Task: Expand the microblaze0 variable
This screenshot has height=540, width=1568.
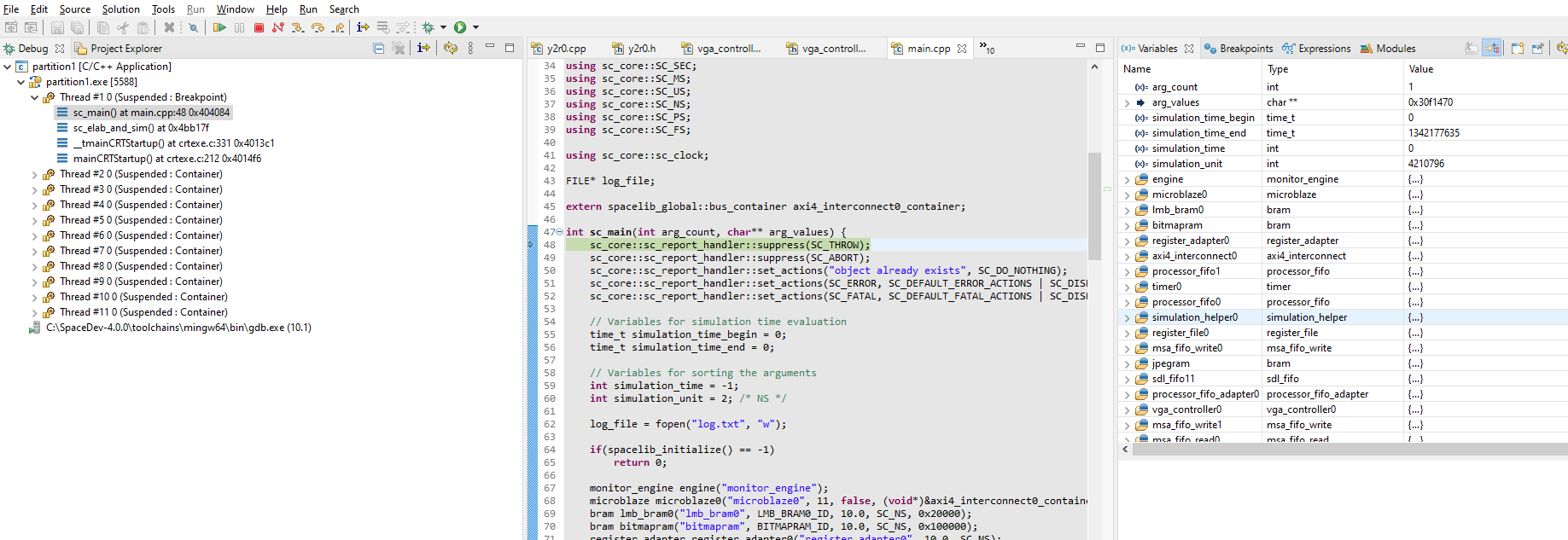Action: tap(1127, 195)
